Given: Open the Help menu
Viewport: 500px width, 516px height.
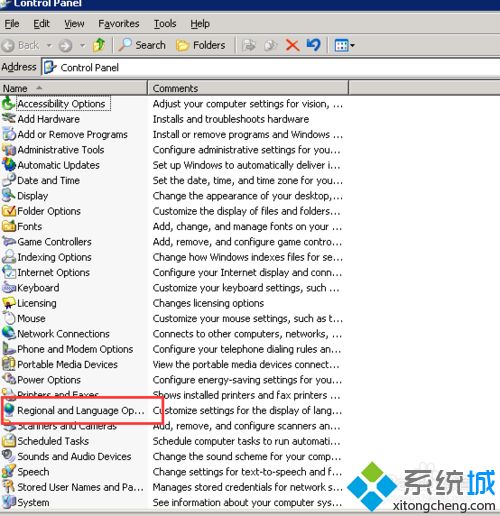Looking at the screenshot, I should click(x=200, y=24).
